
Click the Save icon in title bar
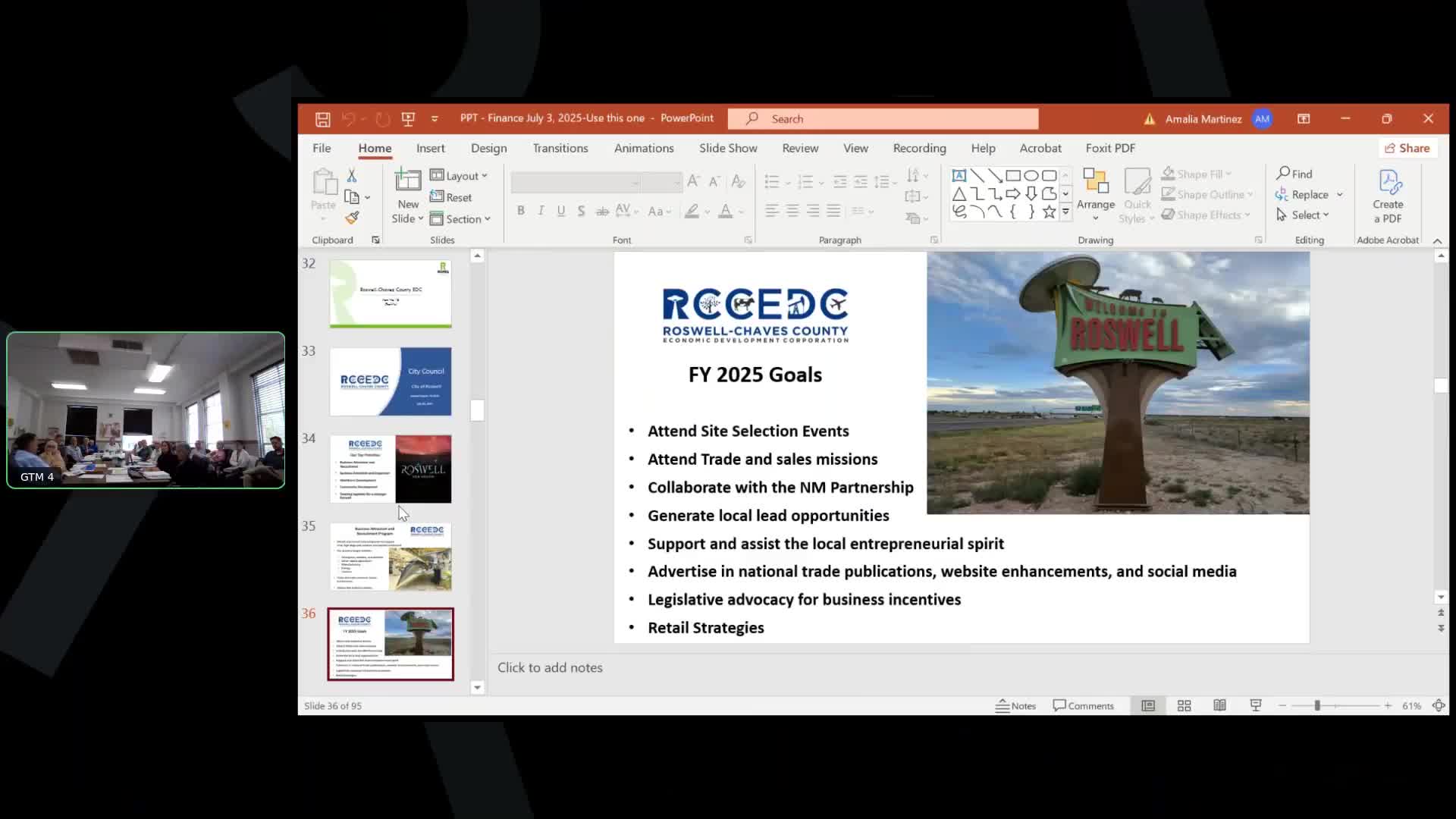point(322,119)
